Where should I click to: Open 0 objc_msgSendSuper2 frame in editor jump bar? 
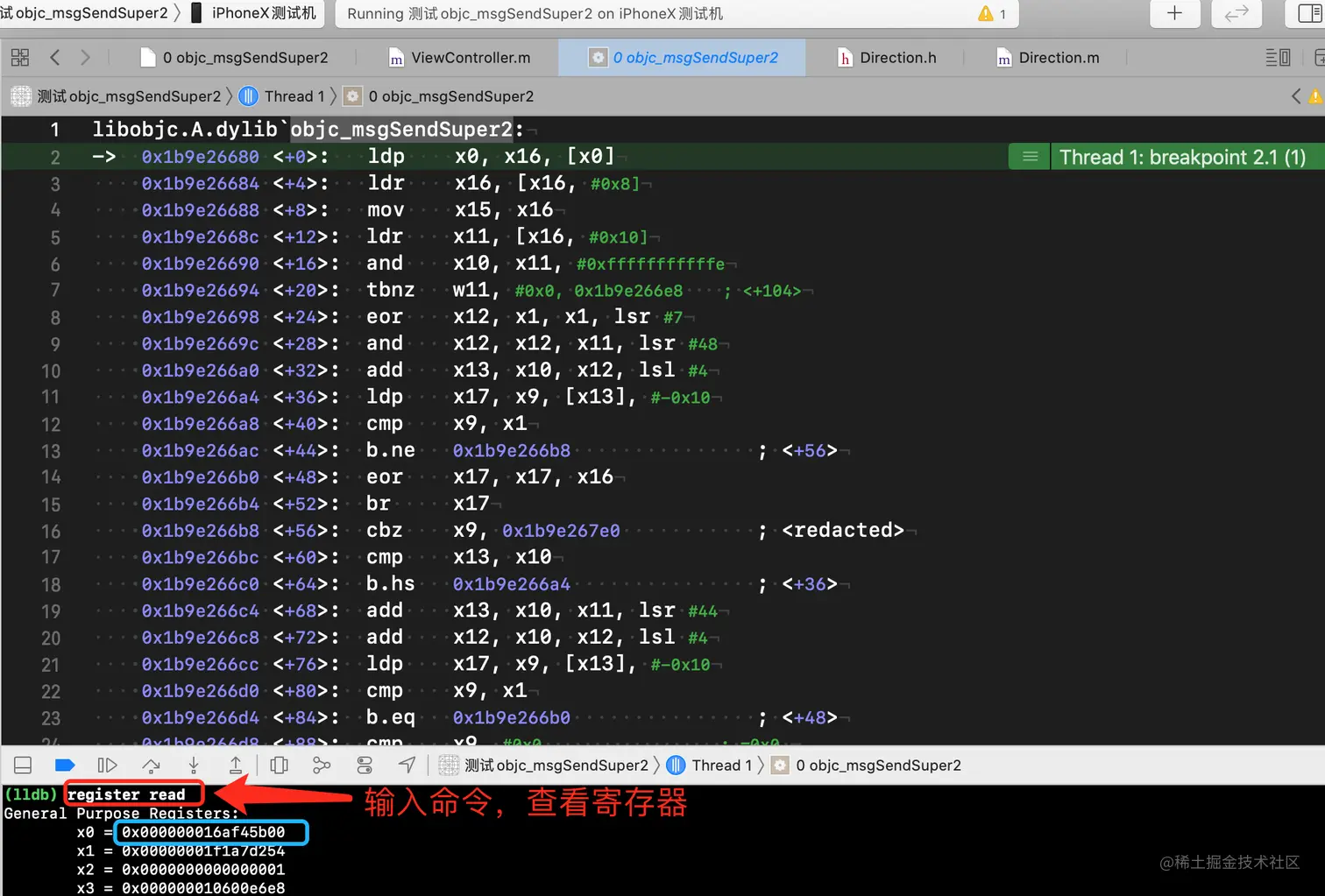click(x=450, y=96)
